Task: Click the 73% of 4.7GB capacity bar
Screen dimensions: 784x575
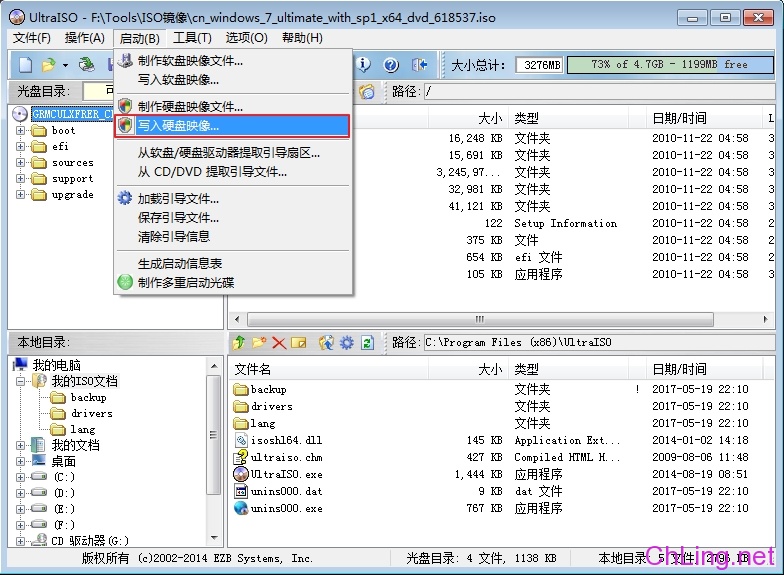Action: (670, 64)
